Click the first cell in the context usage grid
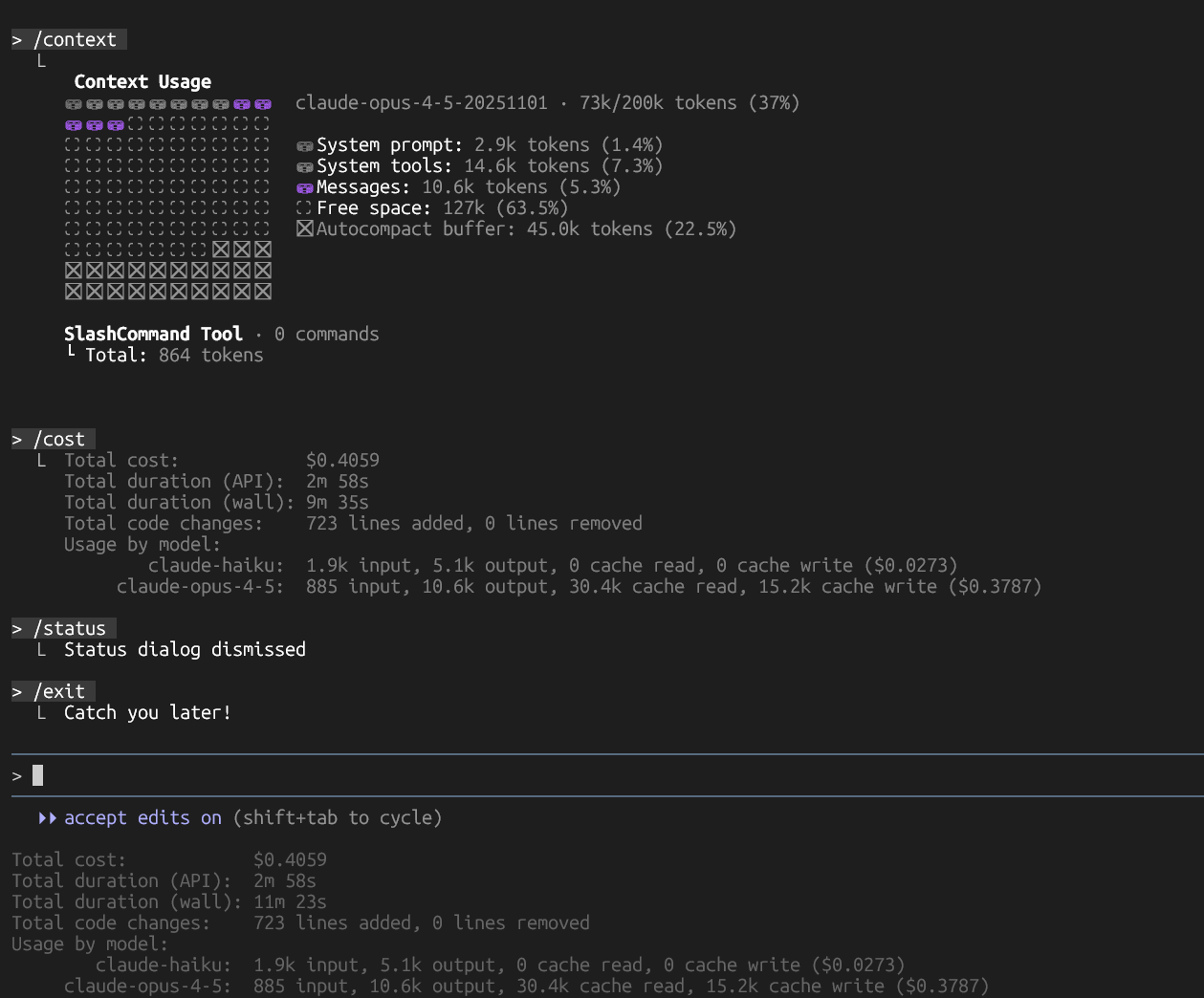Image resolution: width=1204 pixels, height=998 pixels. 73,104
